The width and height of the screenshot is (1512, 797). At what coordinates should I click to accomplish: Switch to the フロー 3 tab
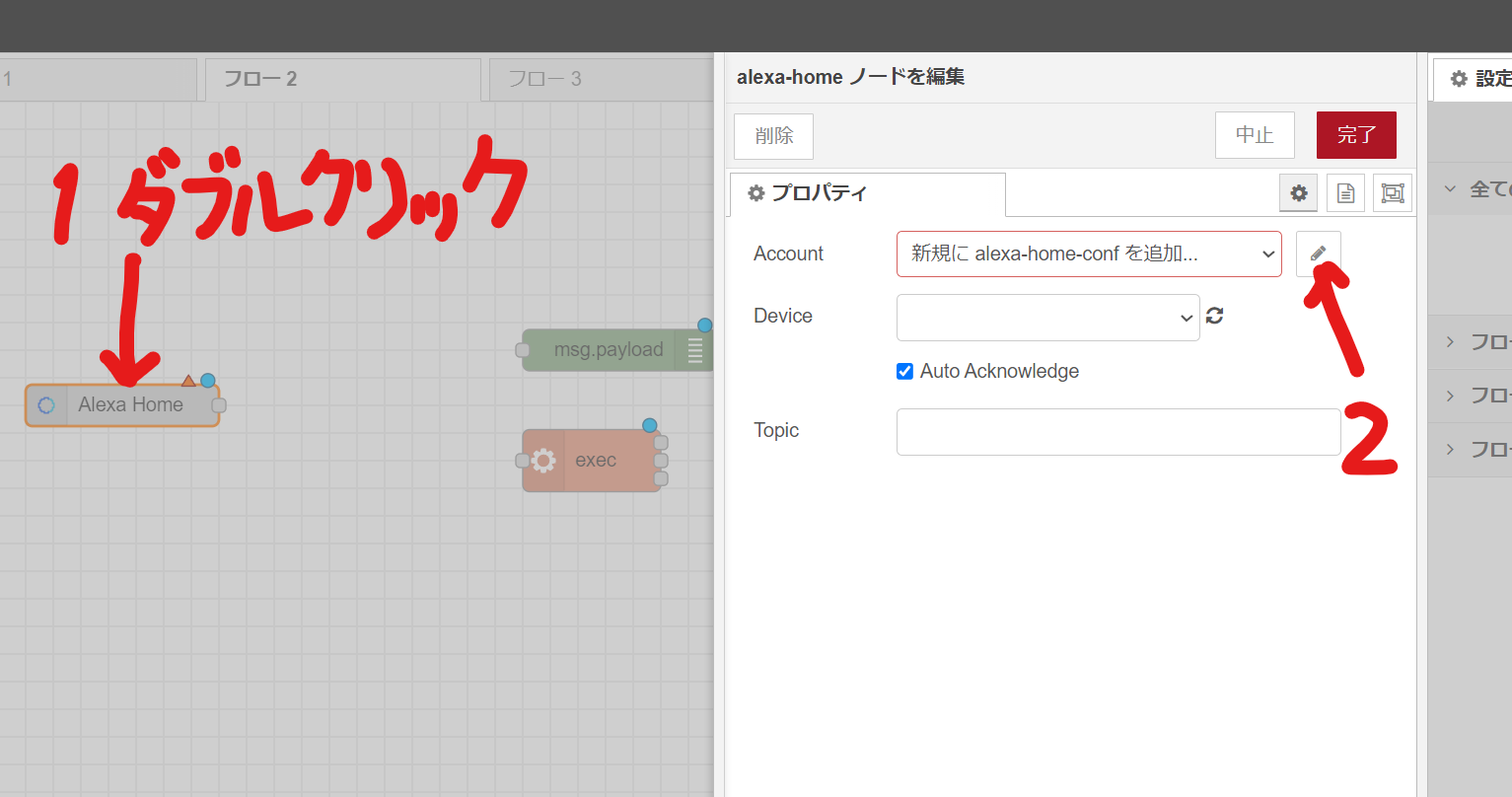[600, 79]
